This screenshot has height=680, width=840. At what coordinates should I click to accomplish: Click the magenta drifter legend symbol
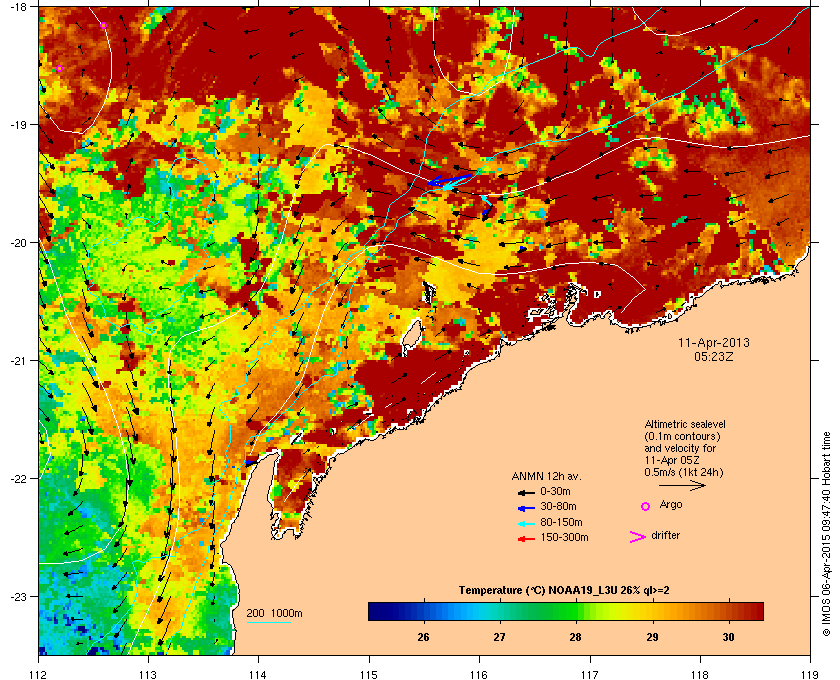tap(638, 537)
